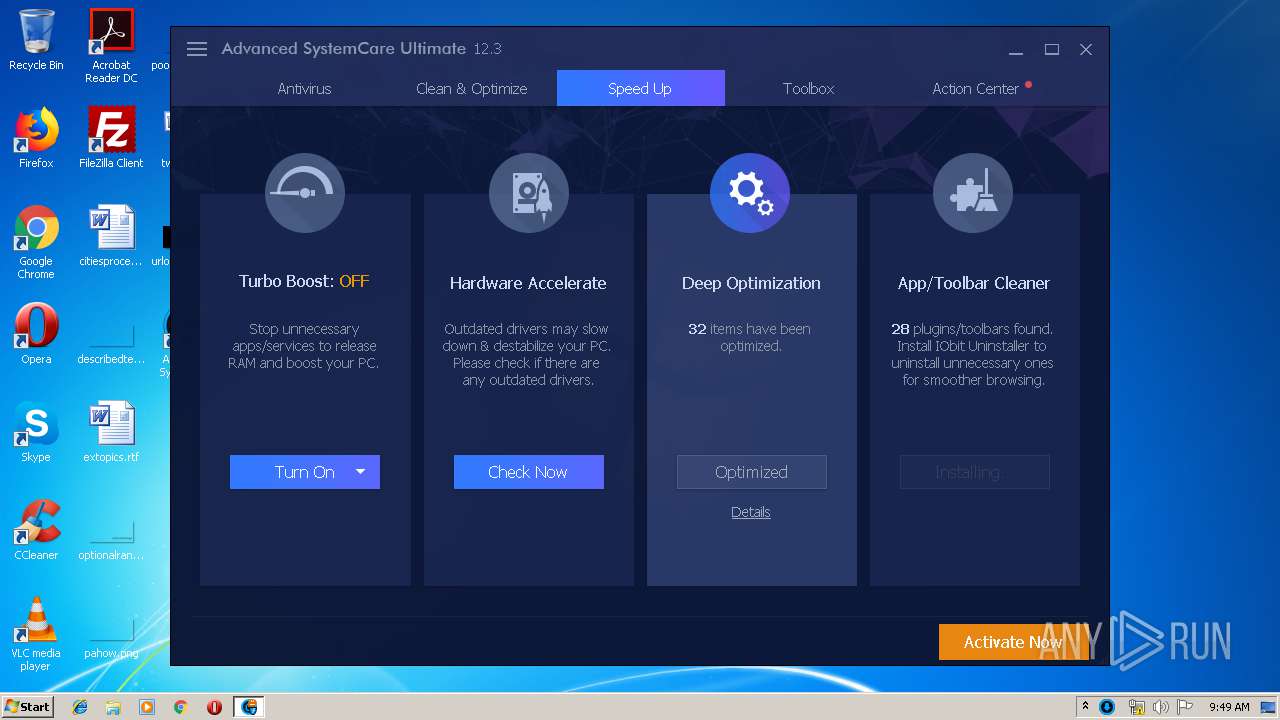Click the App/Toolbar Cleaner heading
The image size is (1280, 720).
[974, 283]
